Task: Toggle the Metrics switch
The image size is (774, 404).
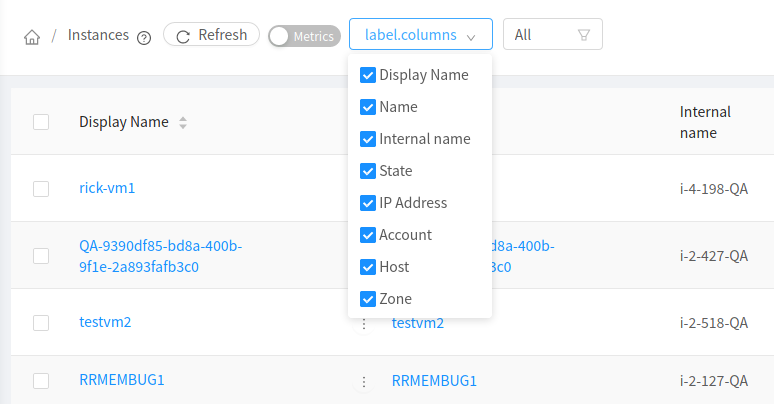Action: (x=305, y=36)
